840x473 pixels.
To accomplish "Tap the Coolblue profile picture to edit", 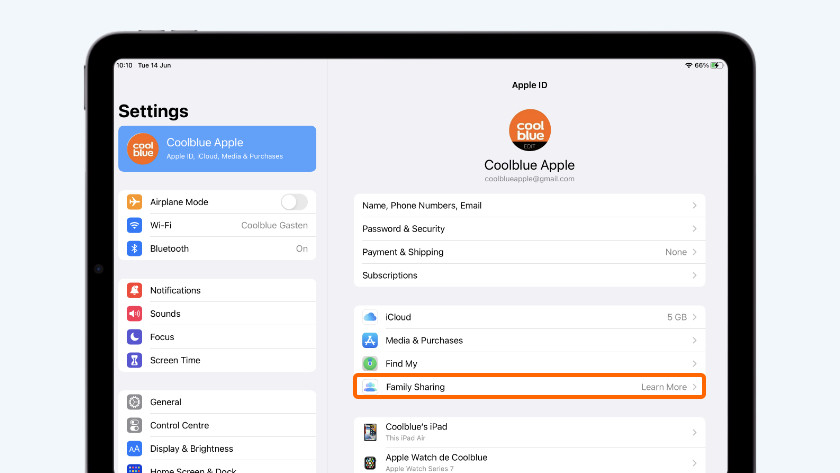I will [529, 131].
